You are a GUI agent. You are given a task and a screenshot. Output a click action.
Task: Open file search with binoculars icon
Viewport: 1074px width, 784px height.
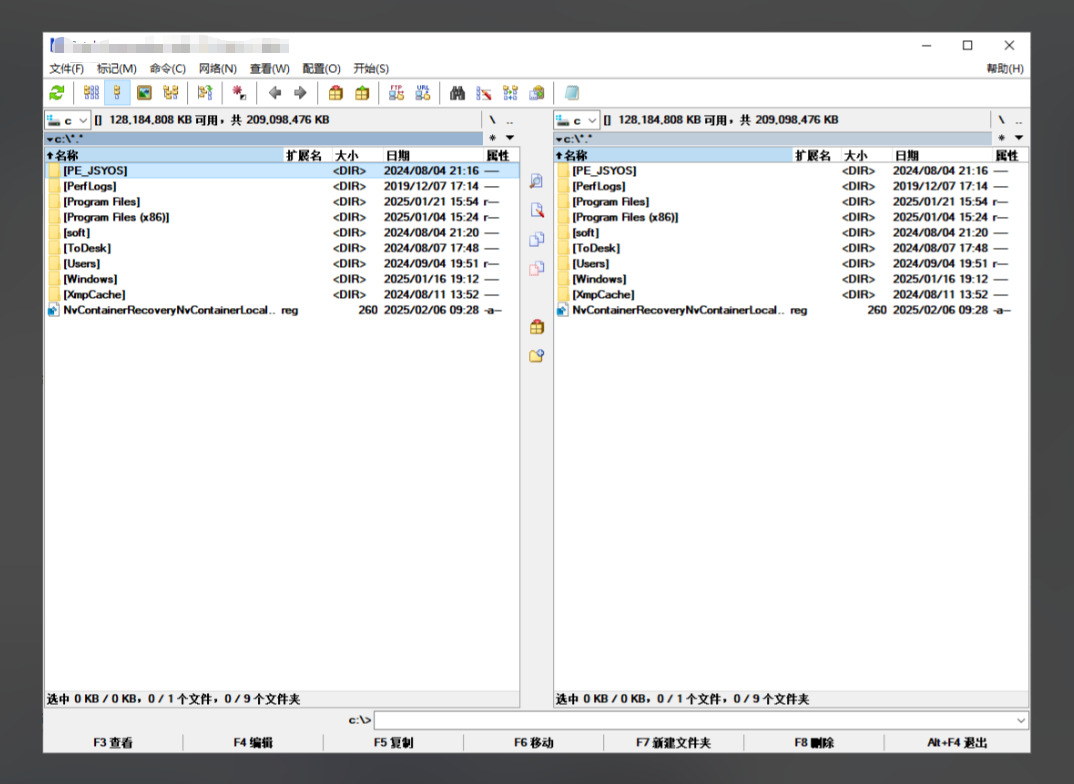(458, 93)
